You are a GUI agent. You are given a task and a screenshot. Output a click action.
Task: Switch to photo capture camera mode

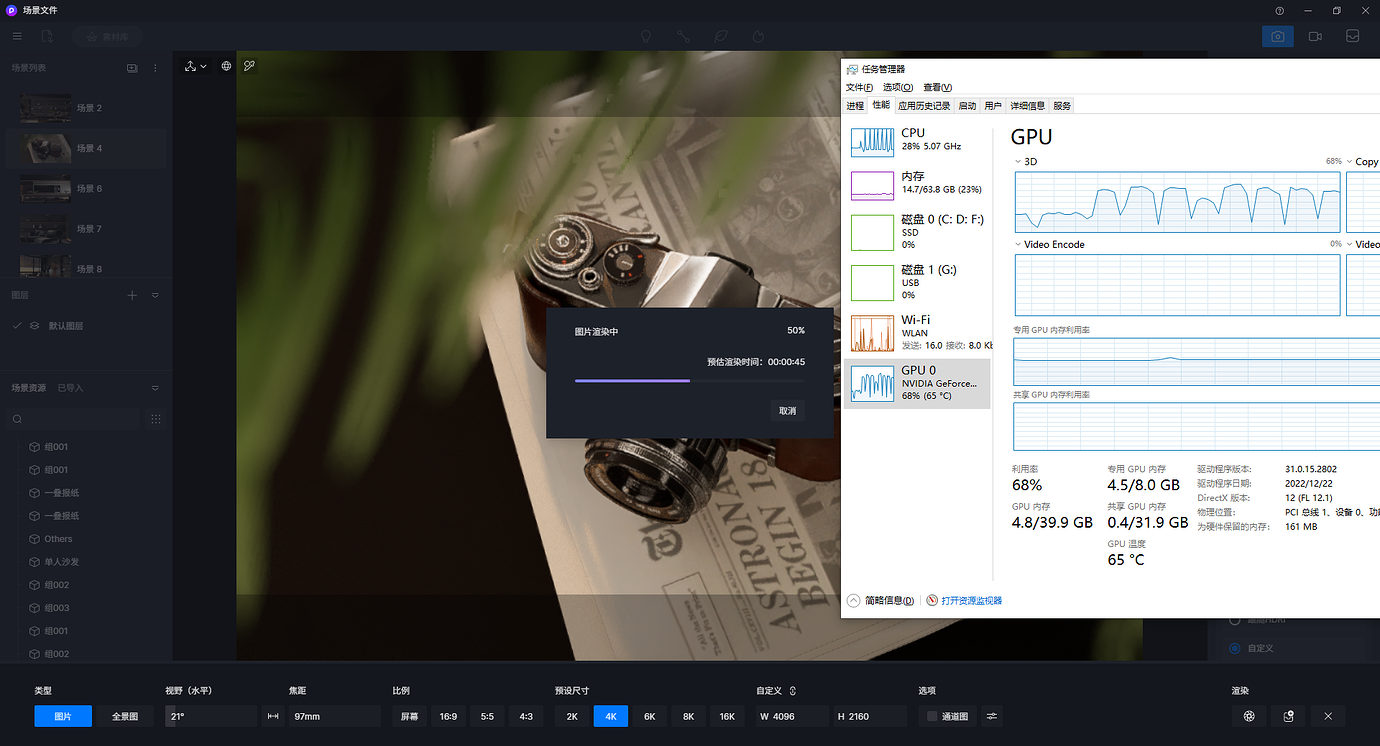coord(1277,36)
